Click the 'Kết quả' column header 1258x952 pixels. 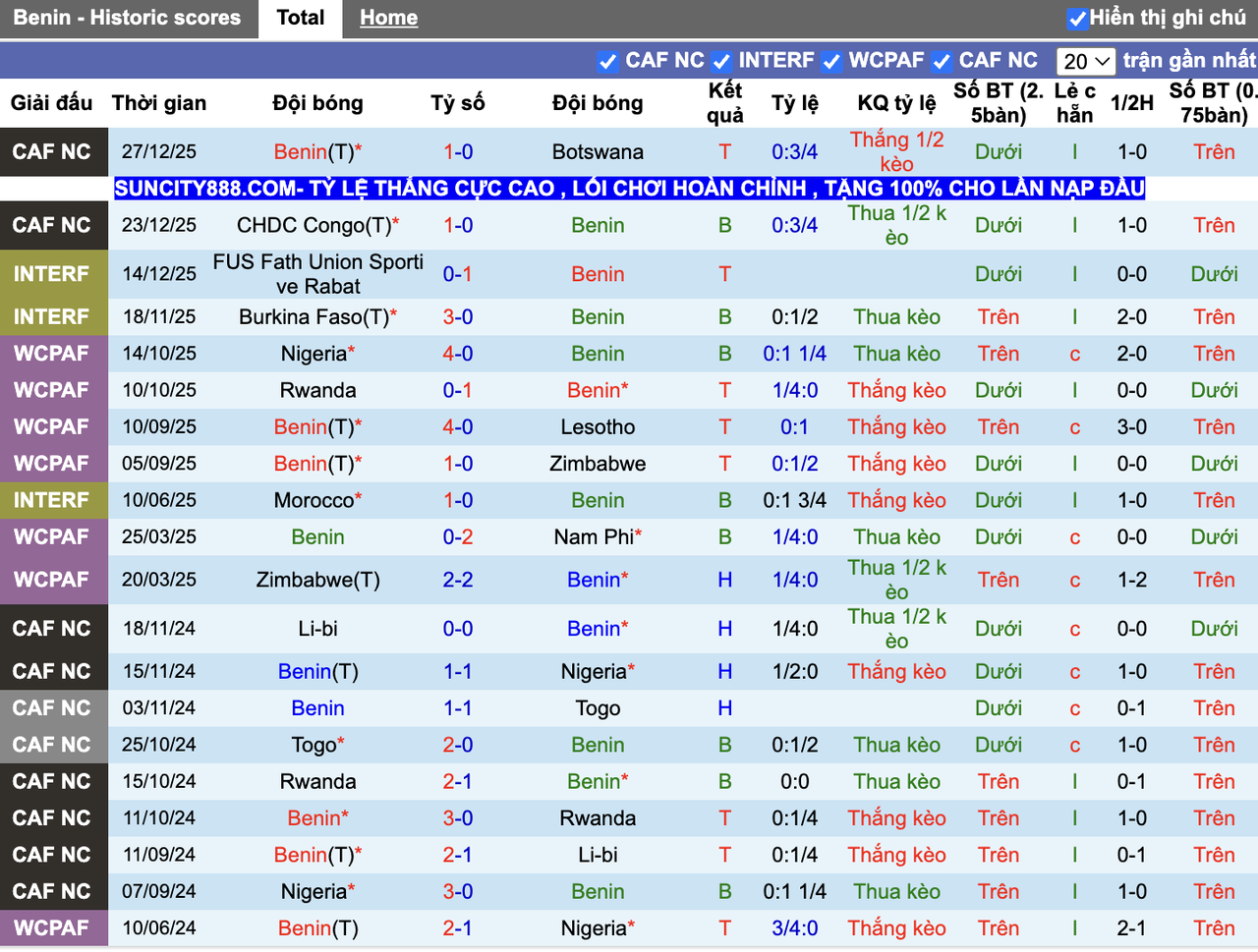[725, 103]
